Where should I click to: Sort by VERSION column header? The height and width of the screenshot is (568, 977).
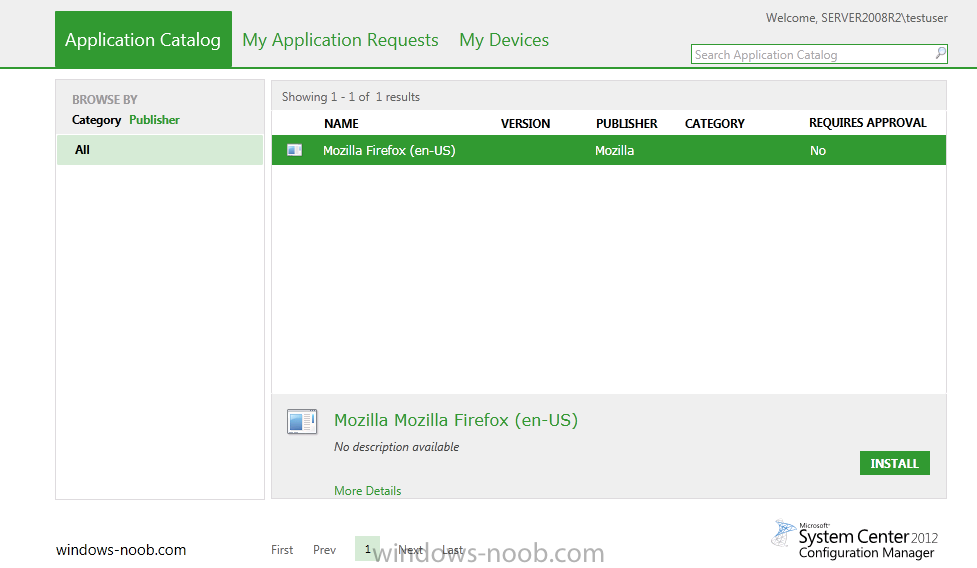pyautogui.click(x=525, y=123)
